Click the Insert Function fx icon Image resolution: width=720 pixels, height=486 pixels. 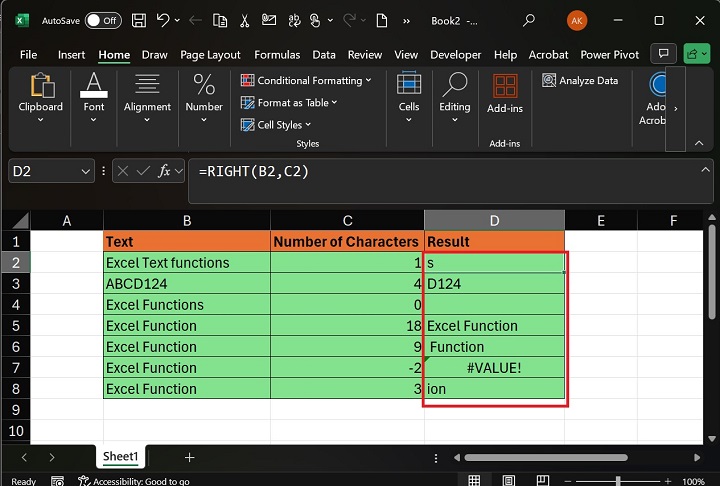tap(166, 171)
